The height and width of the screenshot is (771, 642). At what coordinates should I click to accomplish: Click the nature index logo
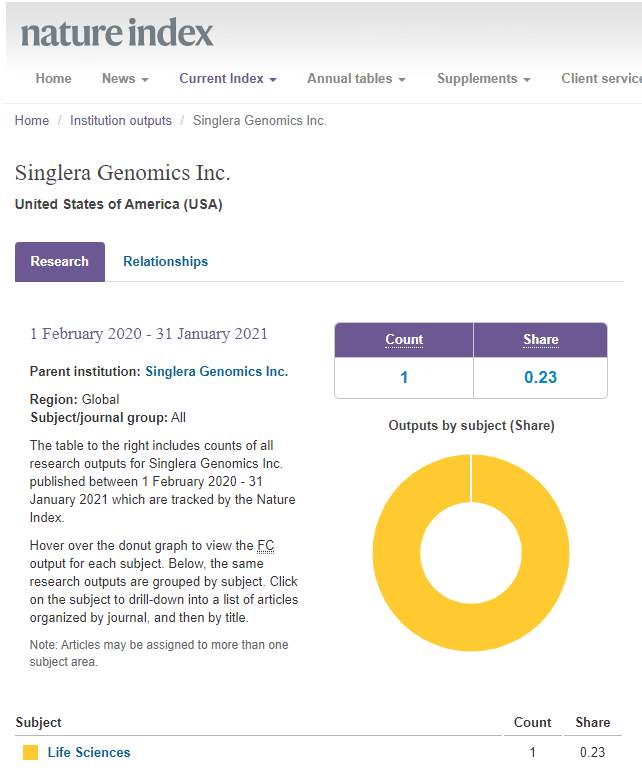pyautogui.click(x=117, y=33)
